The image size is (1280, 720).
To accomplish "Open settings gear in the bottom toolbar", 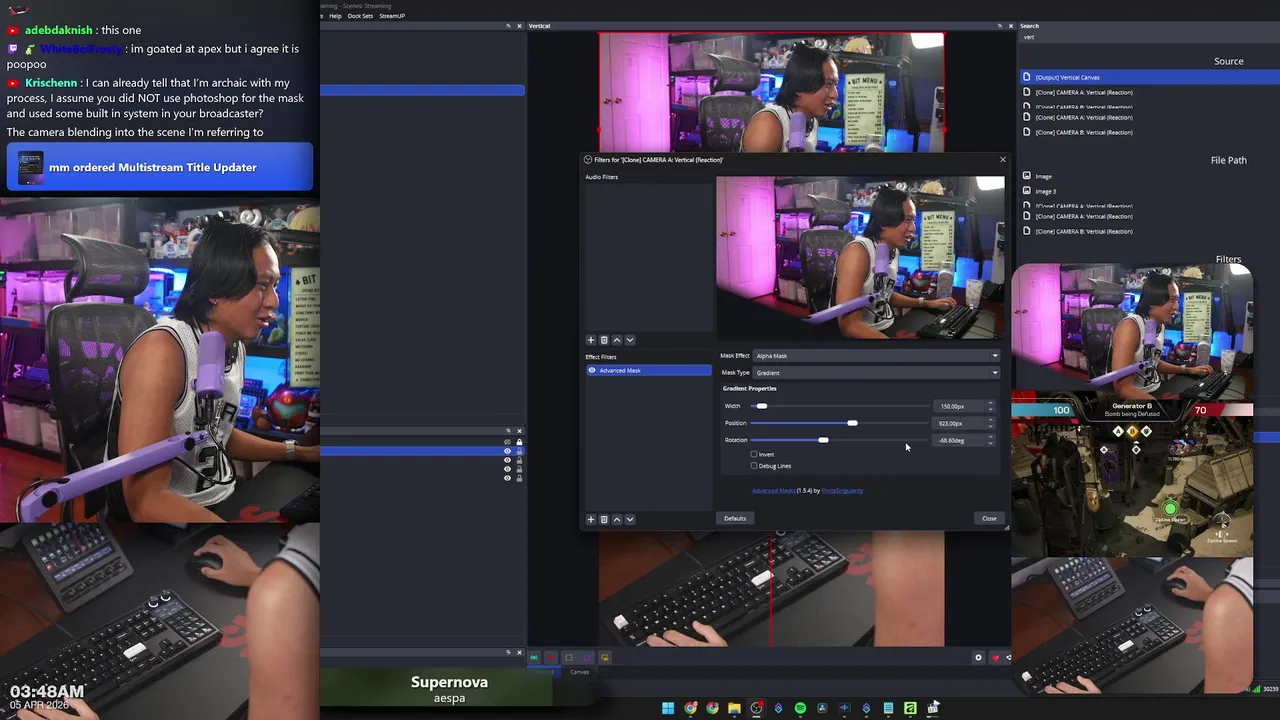I will click(978, 657).
